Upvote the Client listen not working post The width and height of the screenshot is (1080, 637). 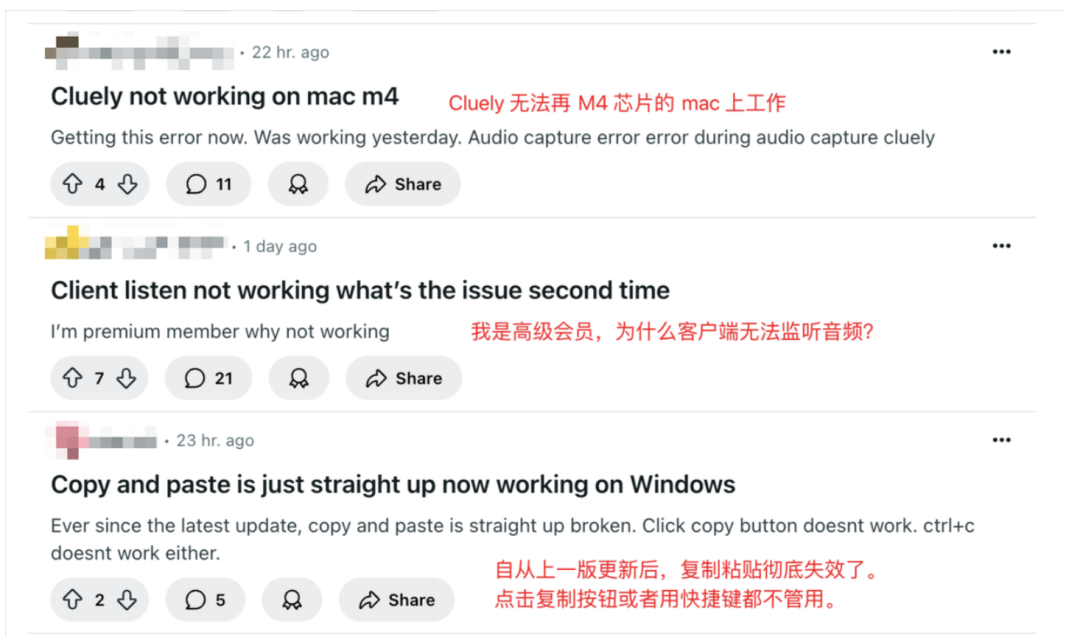tap(72, 378)
